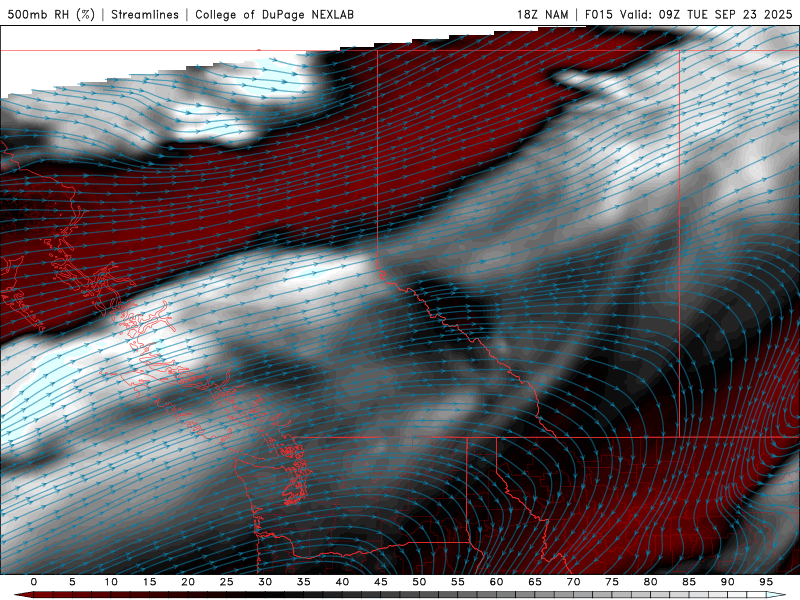Click the "College of DuPage NEXLAB" header text

pos(274,14)
